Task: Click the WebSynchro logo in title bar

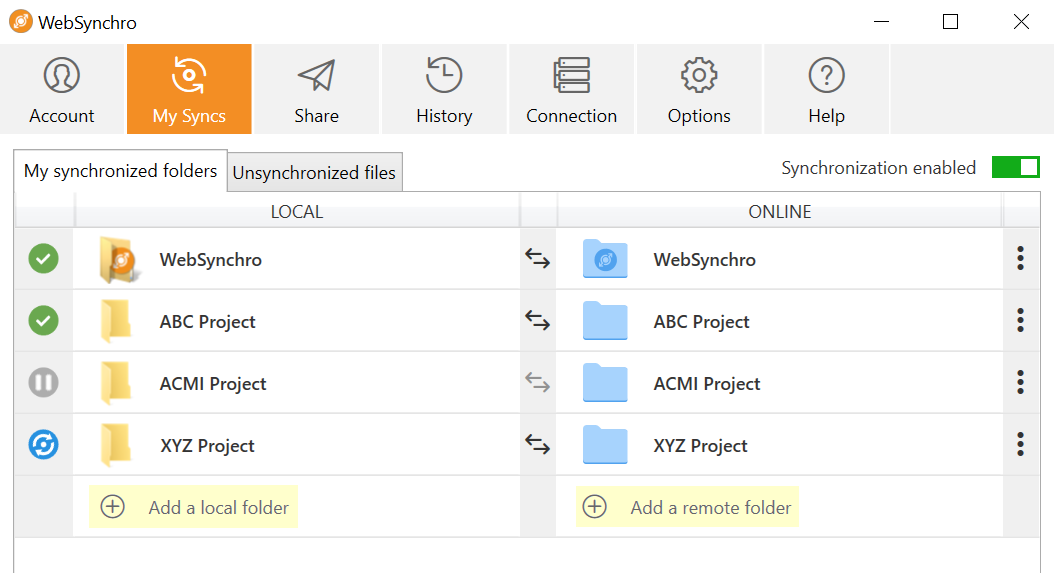Action: (x=21, y=22)
